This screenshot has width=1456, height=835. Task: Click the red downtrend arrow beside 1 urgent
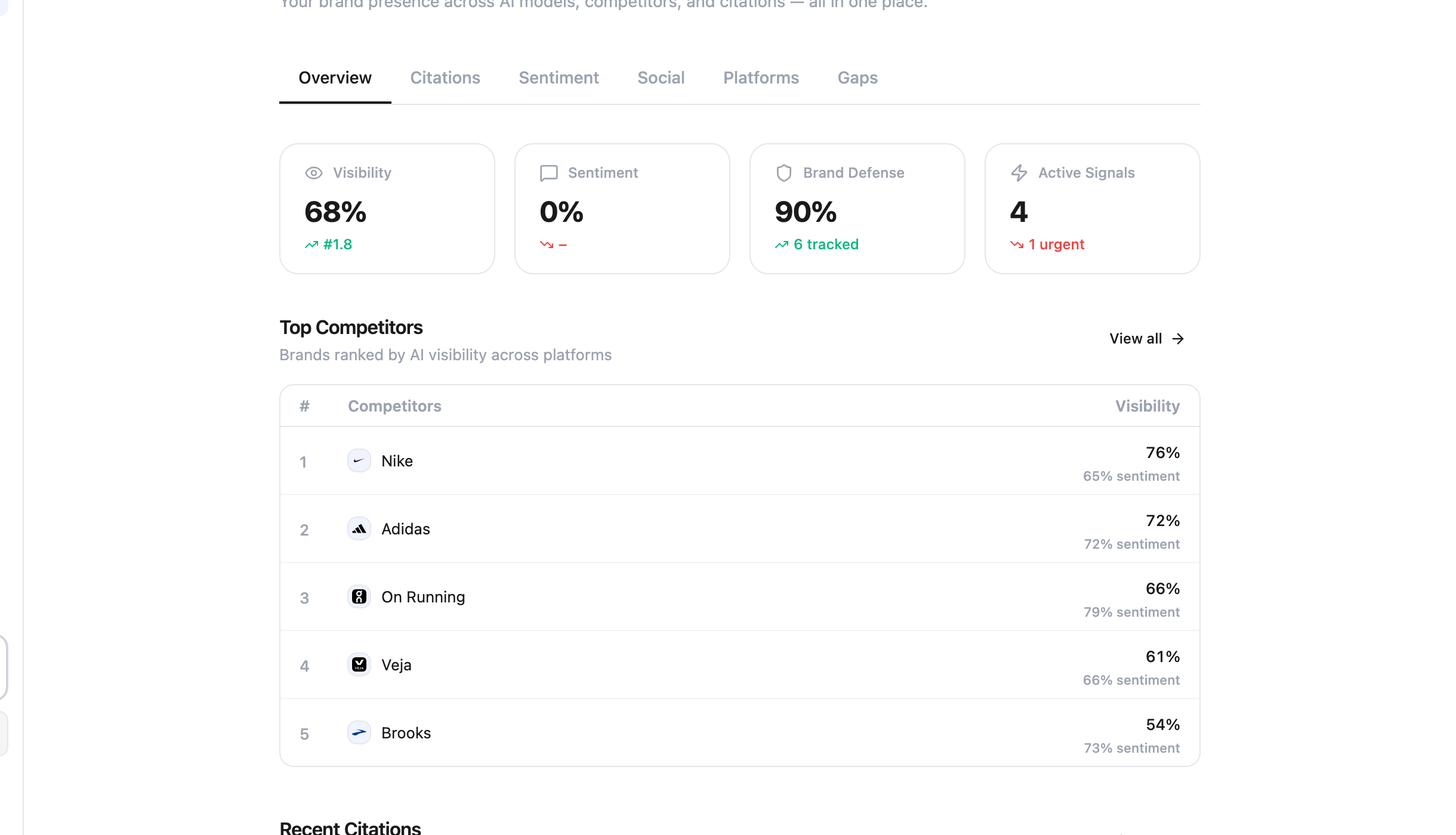[x=1017, y=245]
